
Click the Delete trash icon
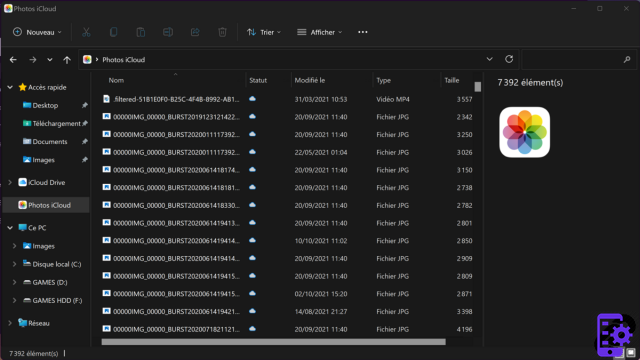pyautogui.click(x=222, y=32)
